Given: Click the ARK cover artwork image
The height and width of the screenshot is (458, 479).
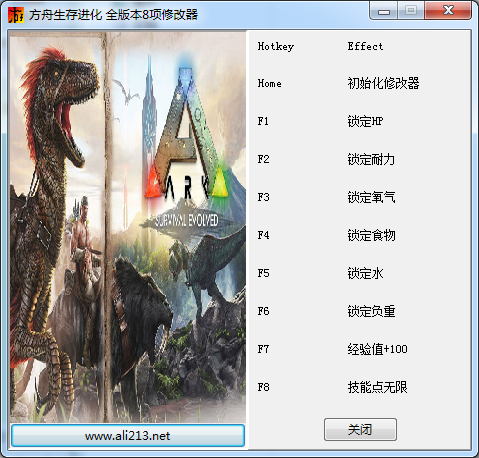Looking at the screenshot, I should point(128,227).
